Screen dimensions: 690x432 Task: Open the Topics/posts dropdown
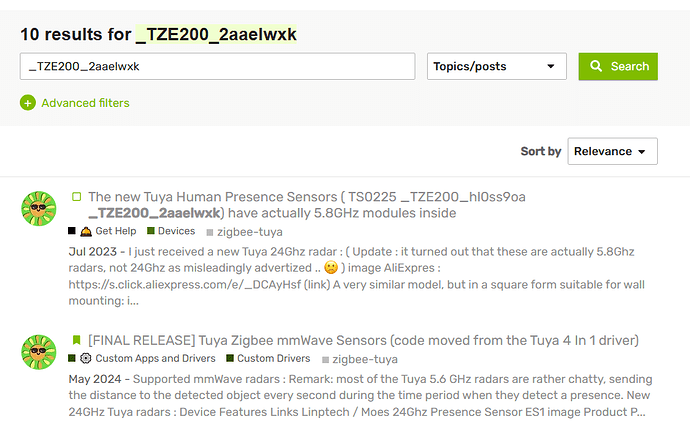pos(494,67)
